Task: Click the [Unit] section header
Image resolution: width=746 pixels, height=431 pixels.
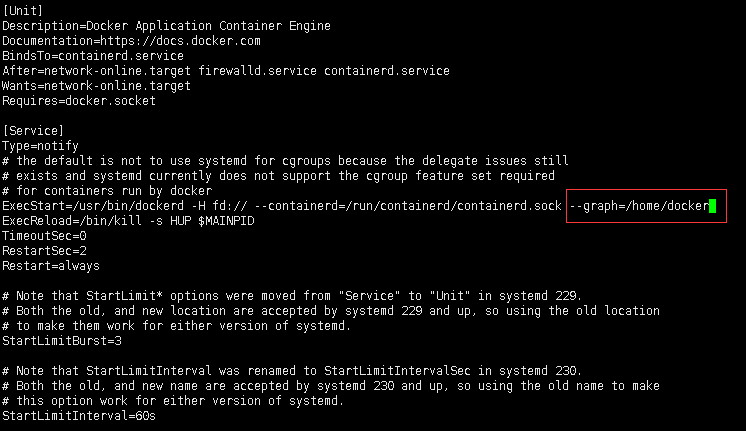Action: coord(21,10)
